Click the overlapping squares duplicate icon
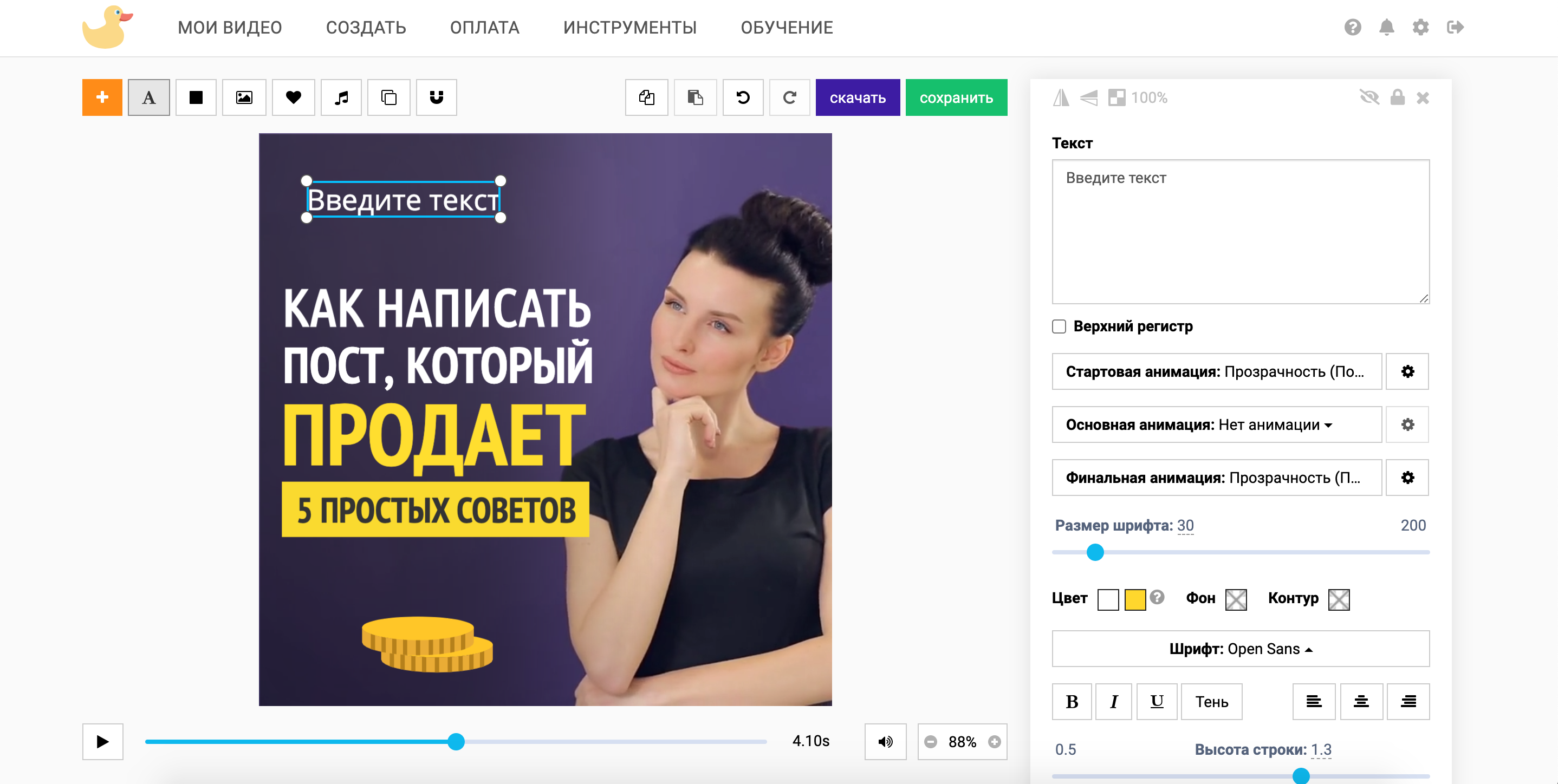 point(389,97)
